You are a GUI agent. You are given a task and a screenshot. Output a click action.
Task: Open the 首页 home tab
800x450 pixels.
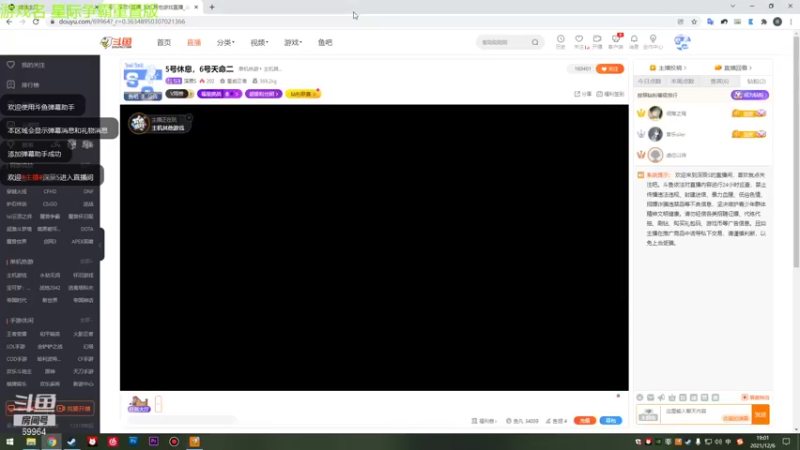164,42
